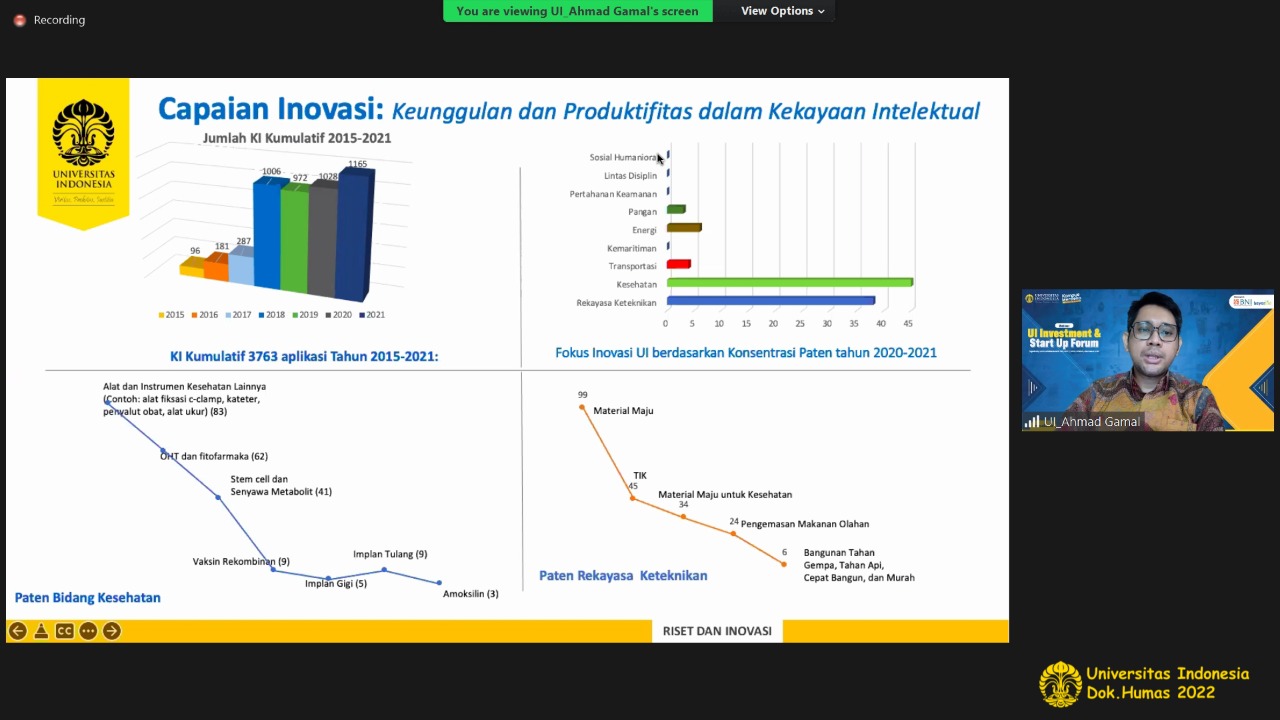The width and height of the screenshot is (1280, 720).
Task: Click the Kesehatan green bar
Action: [789, 283]
